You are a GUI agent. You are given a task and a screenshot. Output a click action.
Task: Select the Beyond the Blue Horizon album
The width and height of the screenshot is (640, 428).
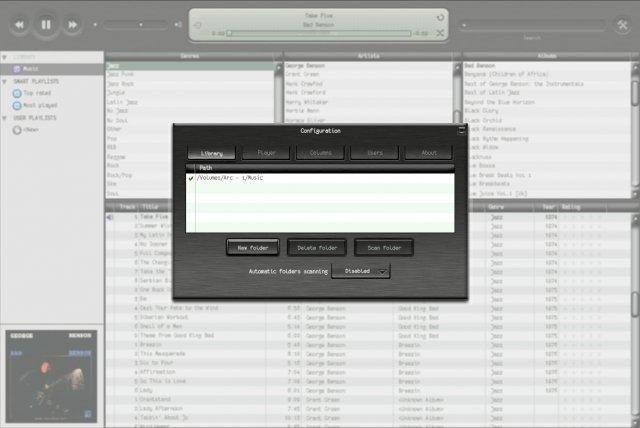click(547, 102)
